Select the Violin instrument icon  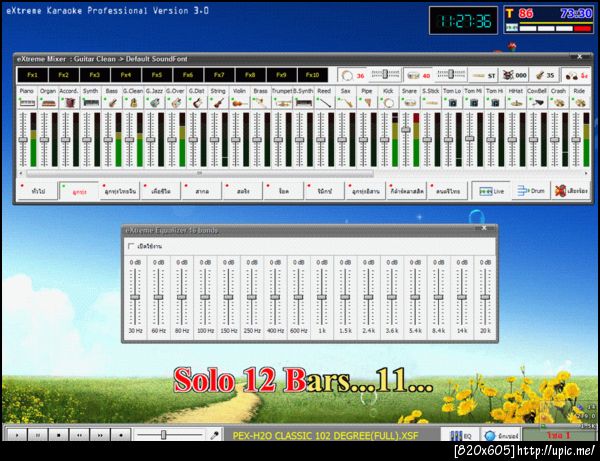(x=240, y=102)
